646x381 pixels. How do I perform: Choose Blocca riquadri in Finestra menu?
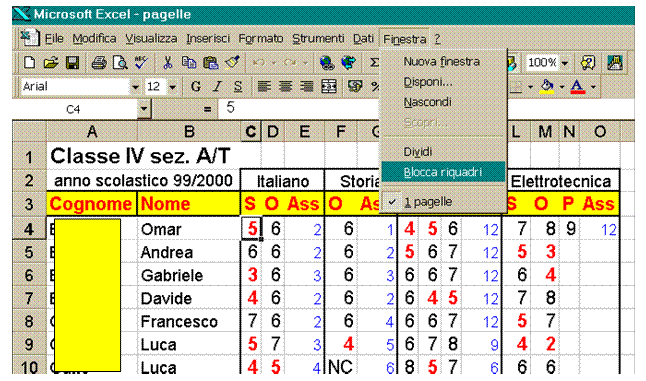[443, 172]
